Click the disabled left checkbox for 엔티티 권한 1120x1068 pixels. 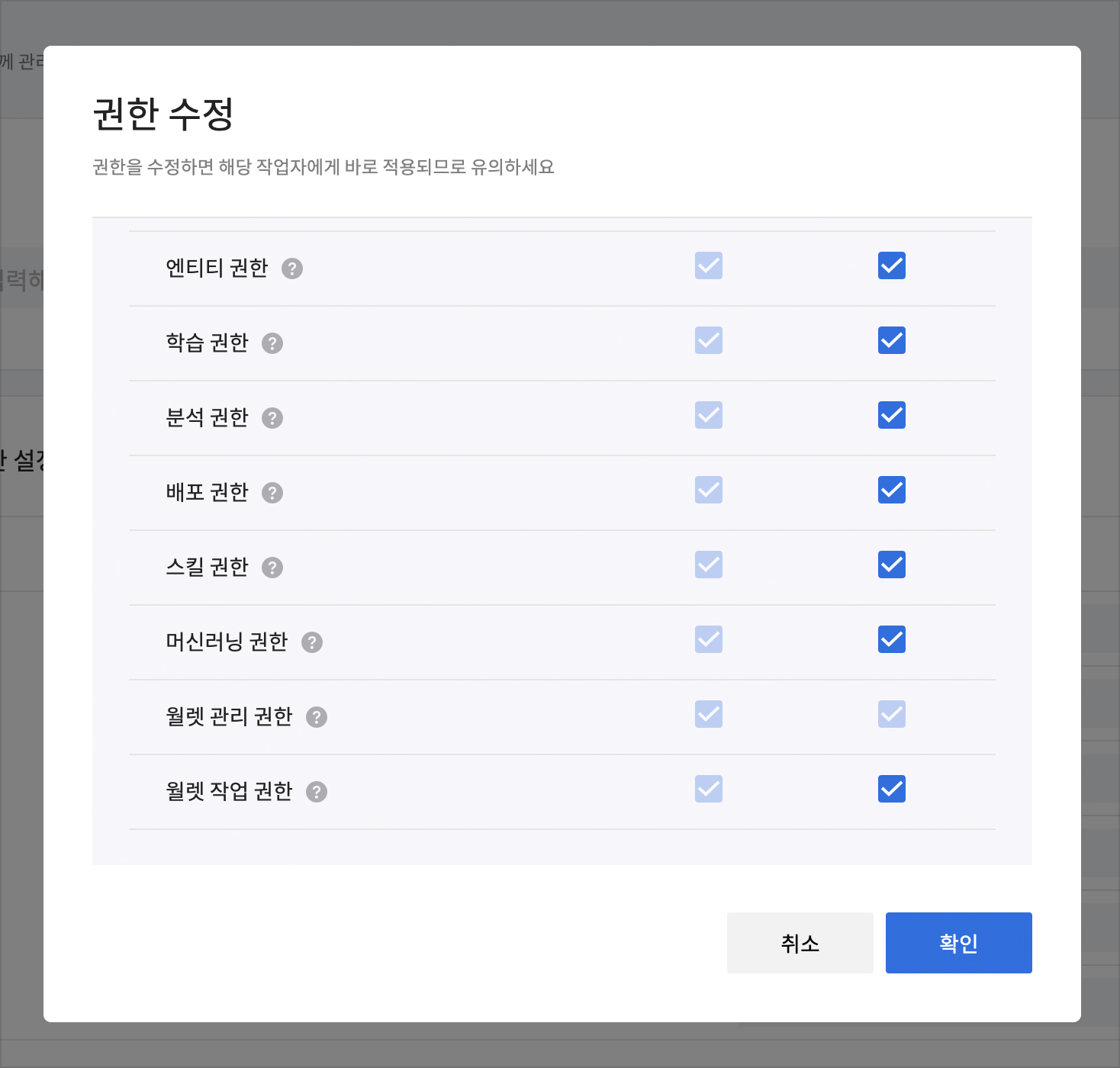click(x=708, y=265)
